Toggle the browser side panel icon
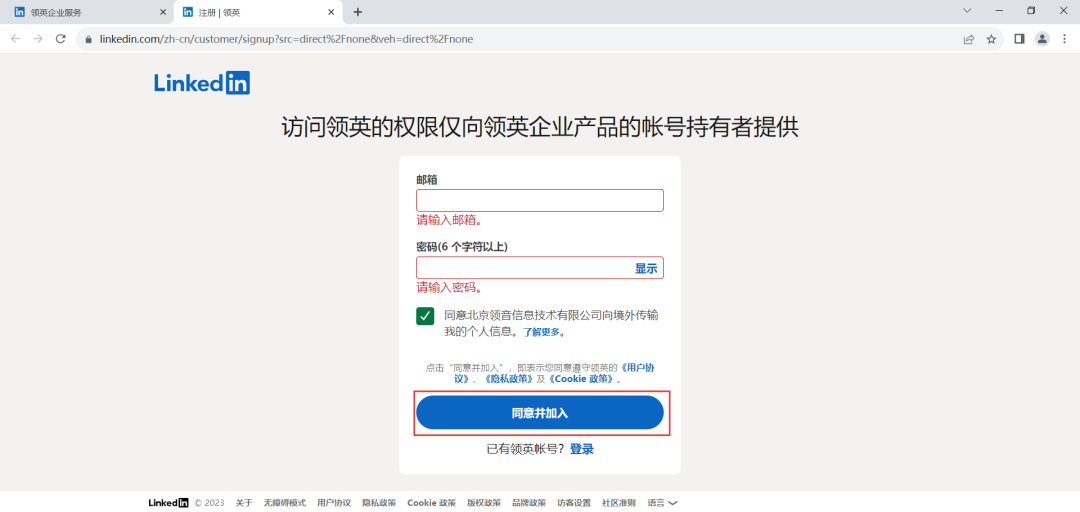Image resolution: width=1080 pixels, height=512 pixels. point(1019,39)
